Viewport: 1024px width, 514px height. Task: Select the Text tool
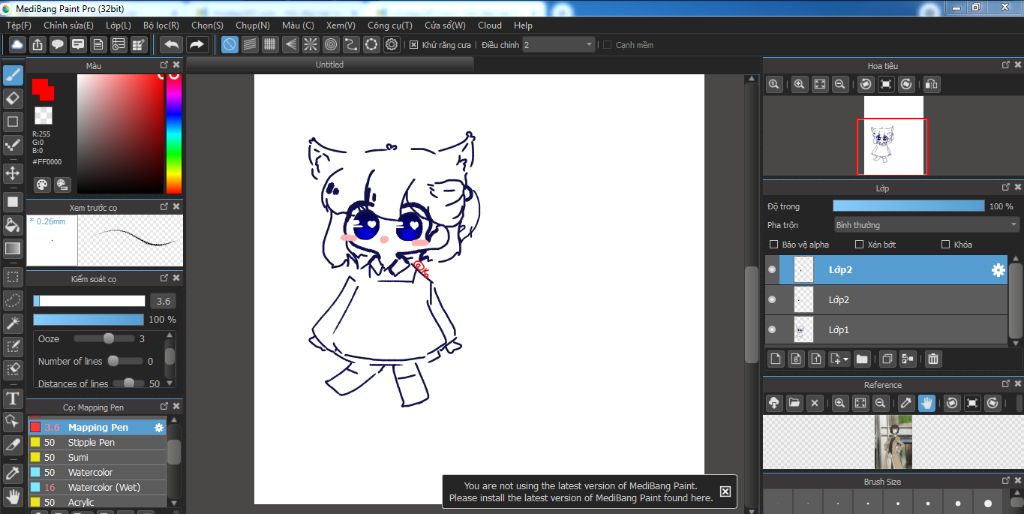(12, 398)
